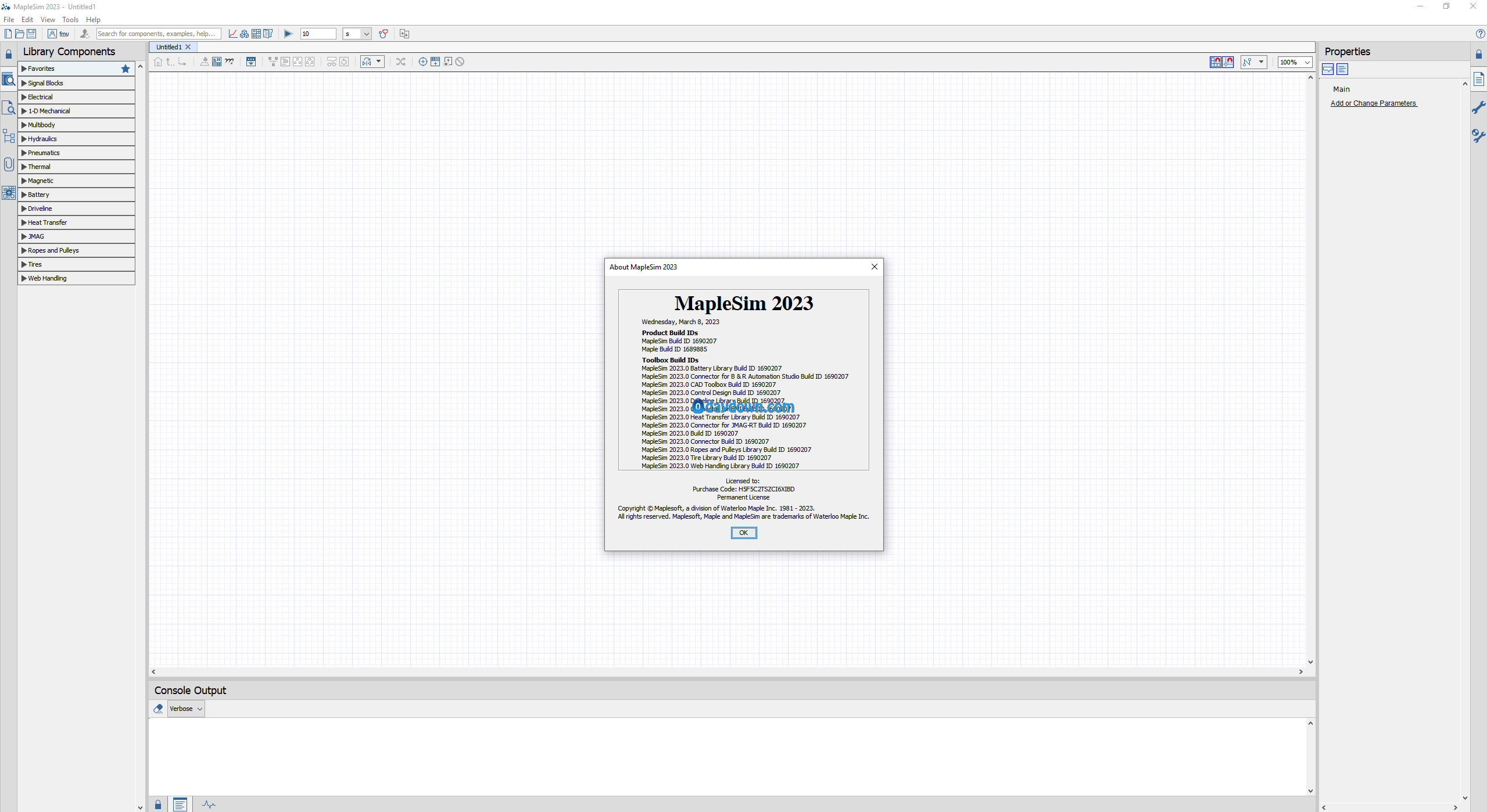This screenshot has height=812, width=1487.
Task: Go to main model via home icon
Action: tap(158, 62)
